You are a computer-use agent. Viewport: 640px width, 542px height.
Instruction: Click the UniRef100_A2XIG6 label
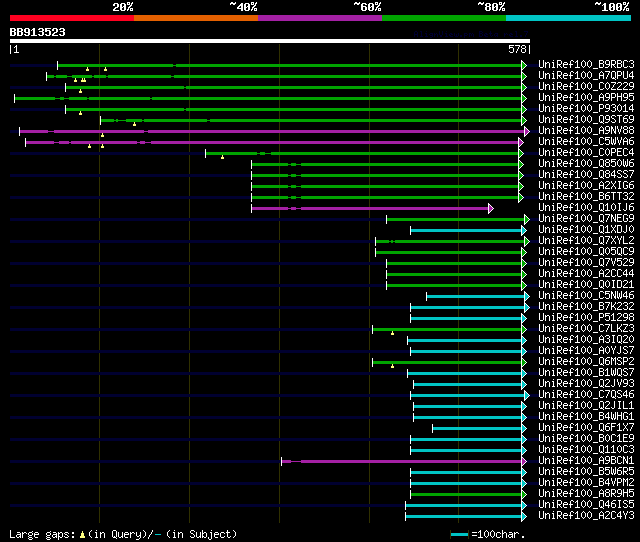[x=586, y=186]
